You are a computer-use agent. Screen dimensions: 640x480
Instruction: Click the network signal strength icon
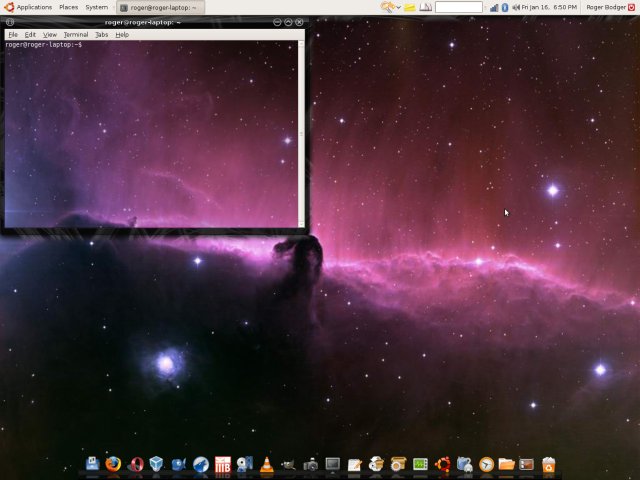[494, 7]
